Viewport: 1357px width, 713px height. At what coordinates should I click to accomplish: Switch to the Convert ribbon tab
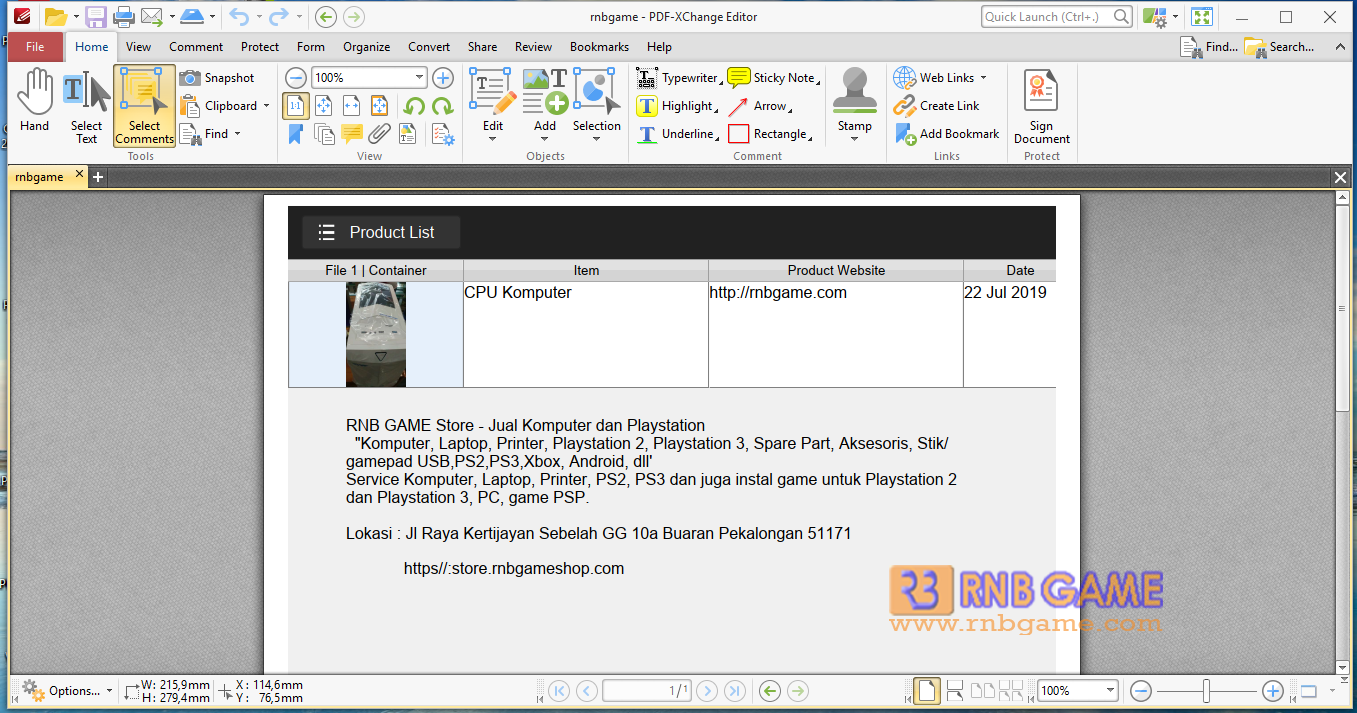tap(429, 47)
